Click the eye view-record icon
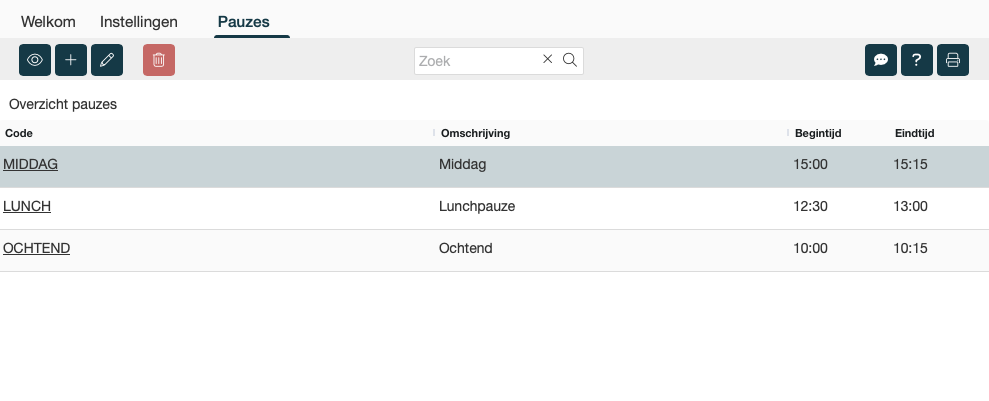Viewport: 989px width, 401px height. click(x=35, y=60)
